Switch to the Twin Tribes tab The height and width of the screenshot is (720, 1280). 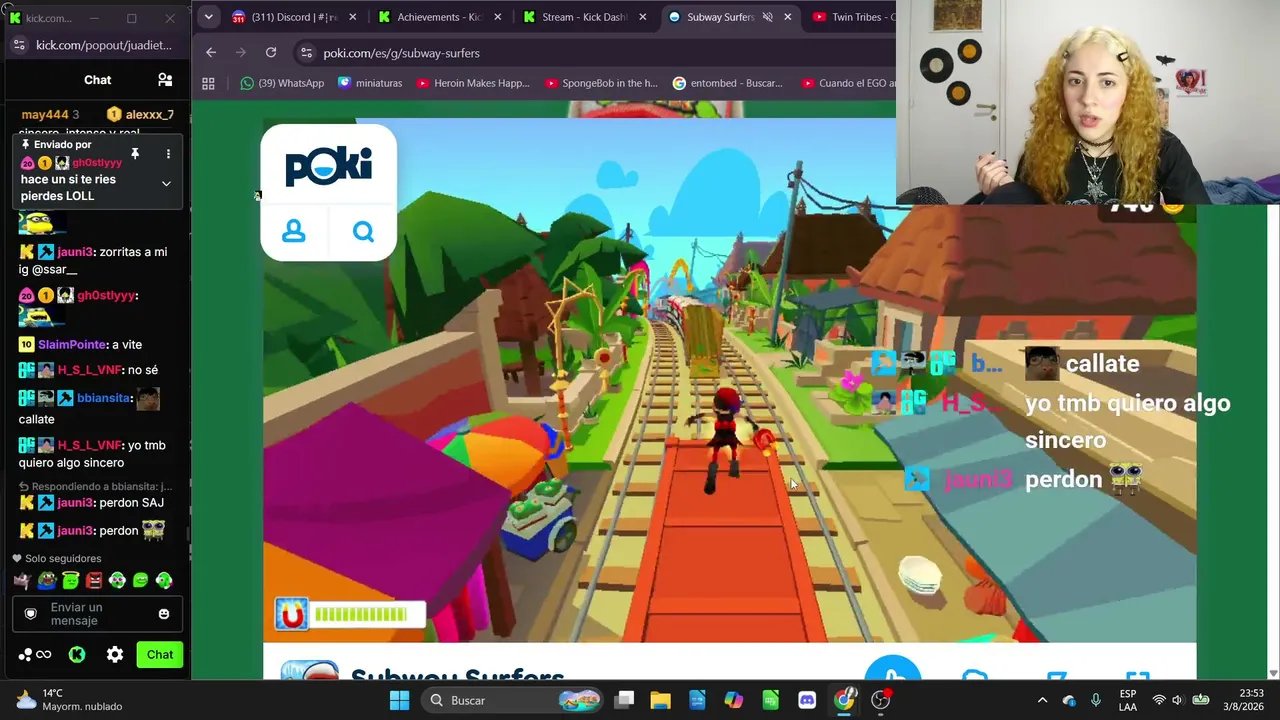[852, 17]
